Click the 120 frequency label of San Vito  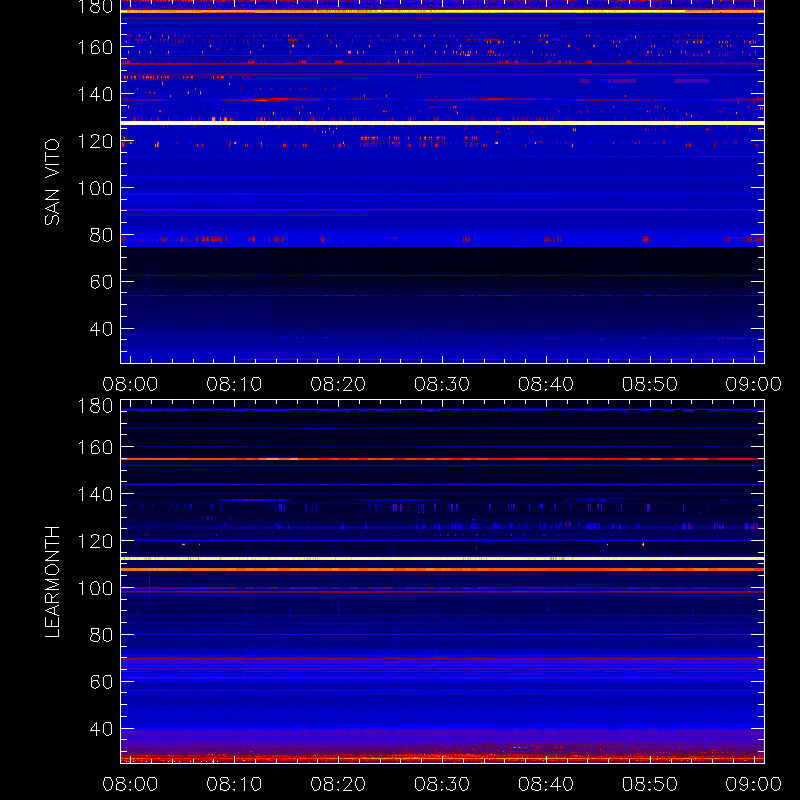(95, 141)
